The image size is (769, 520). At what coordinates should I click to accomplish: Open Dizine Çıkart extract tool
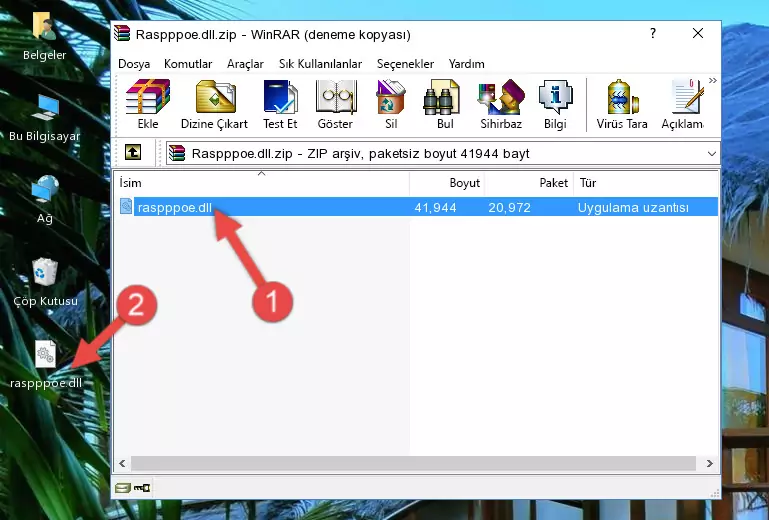[214, 104]
